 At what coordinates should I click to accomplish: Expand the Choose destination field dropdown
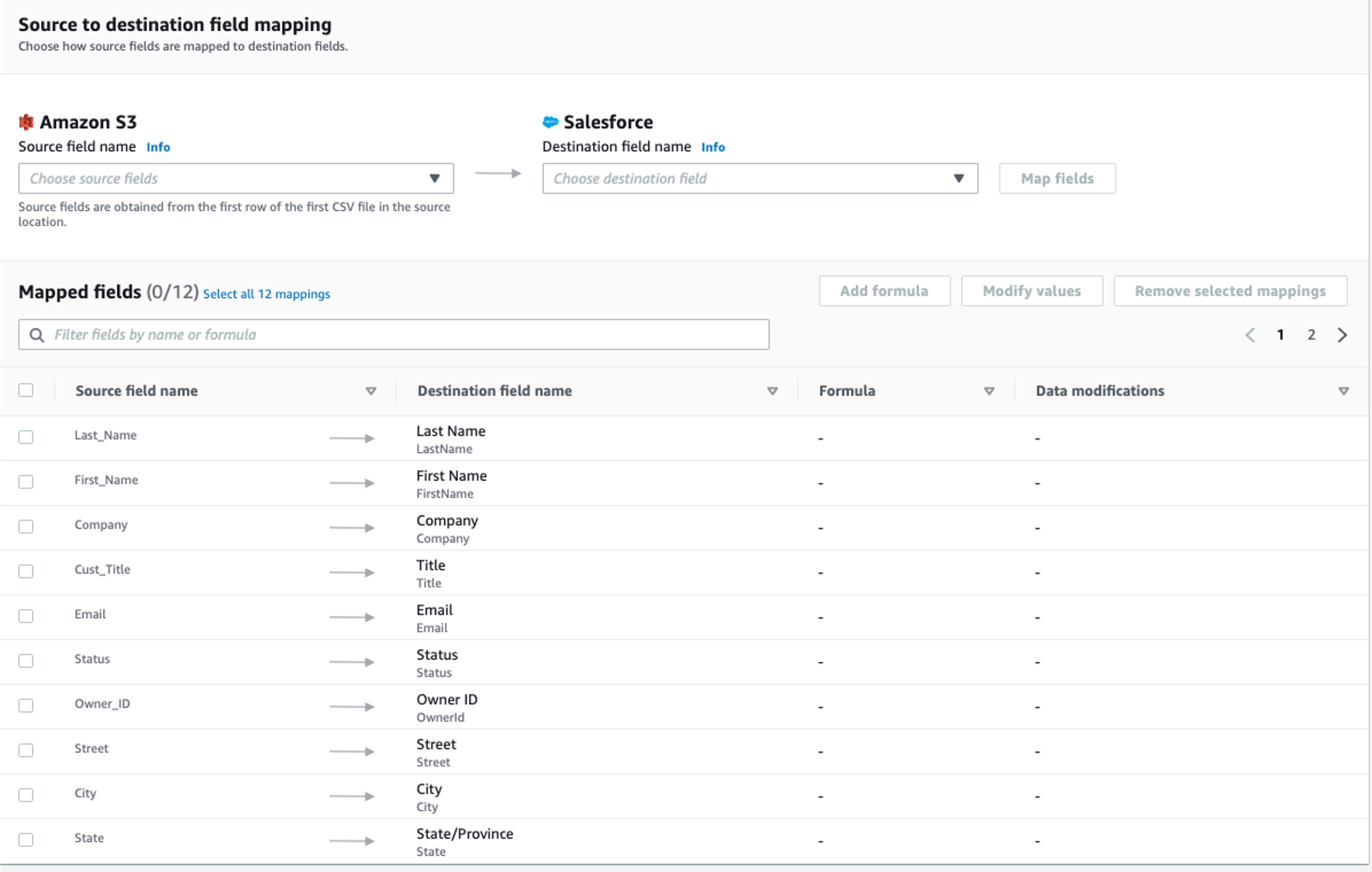(x=760, y=178)
